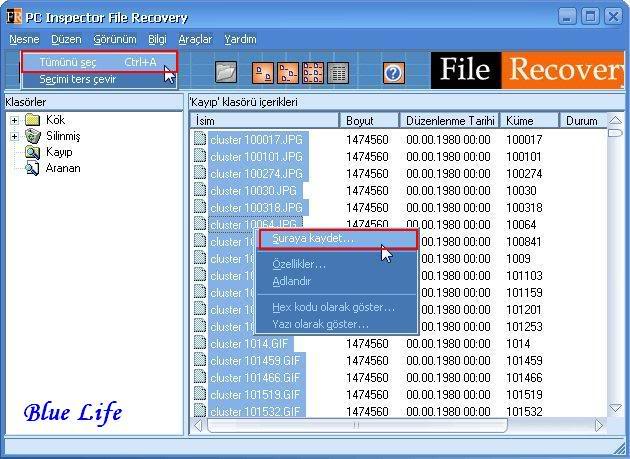Viewport: 630px width, 459px height.
Task: Select Kök in the folder tree
Action: click(55, 120)
